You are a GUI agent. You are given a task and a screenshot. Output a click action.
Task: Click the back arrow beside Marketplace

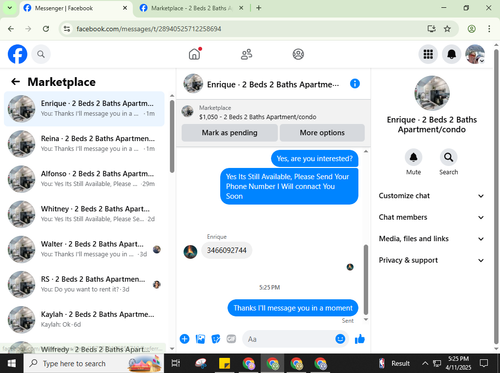pyautogui.click(x=15, y=82)
